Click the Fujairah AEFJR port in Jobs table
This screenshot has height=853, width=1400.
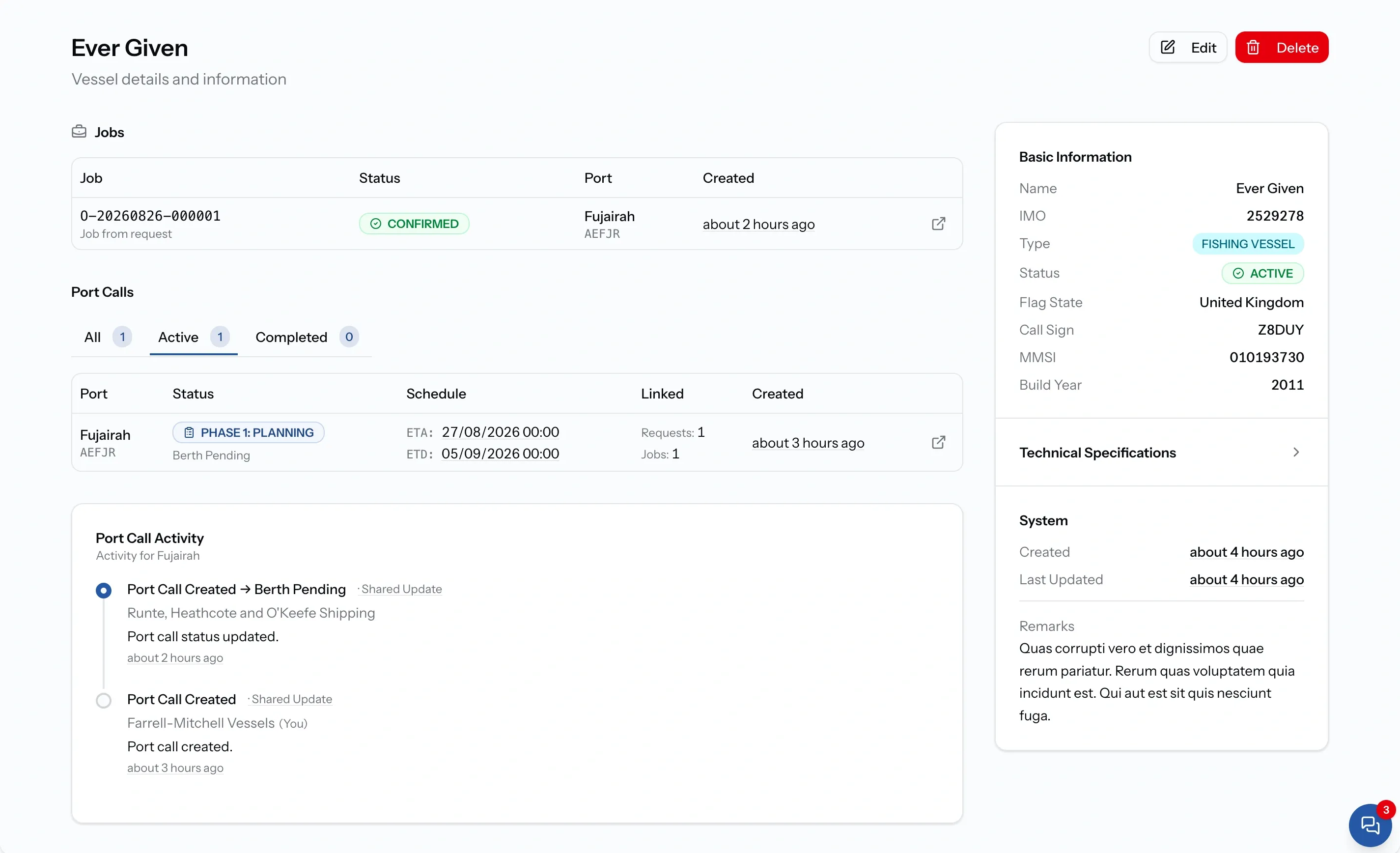tap(609, 224)
